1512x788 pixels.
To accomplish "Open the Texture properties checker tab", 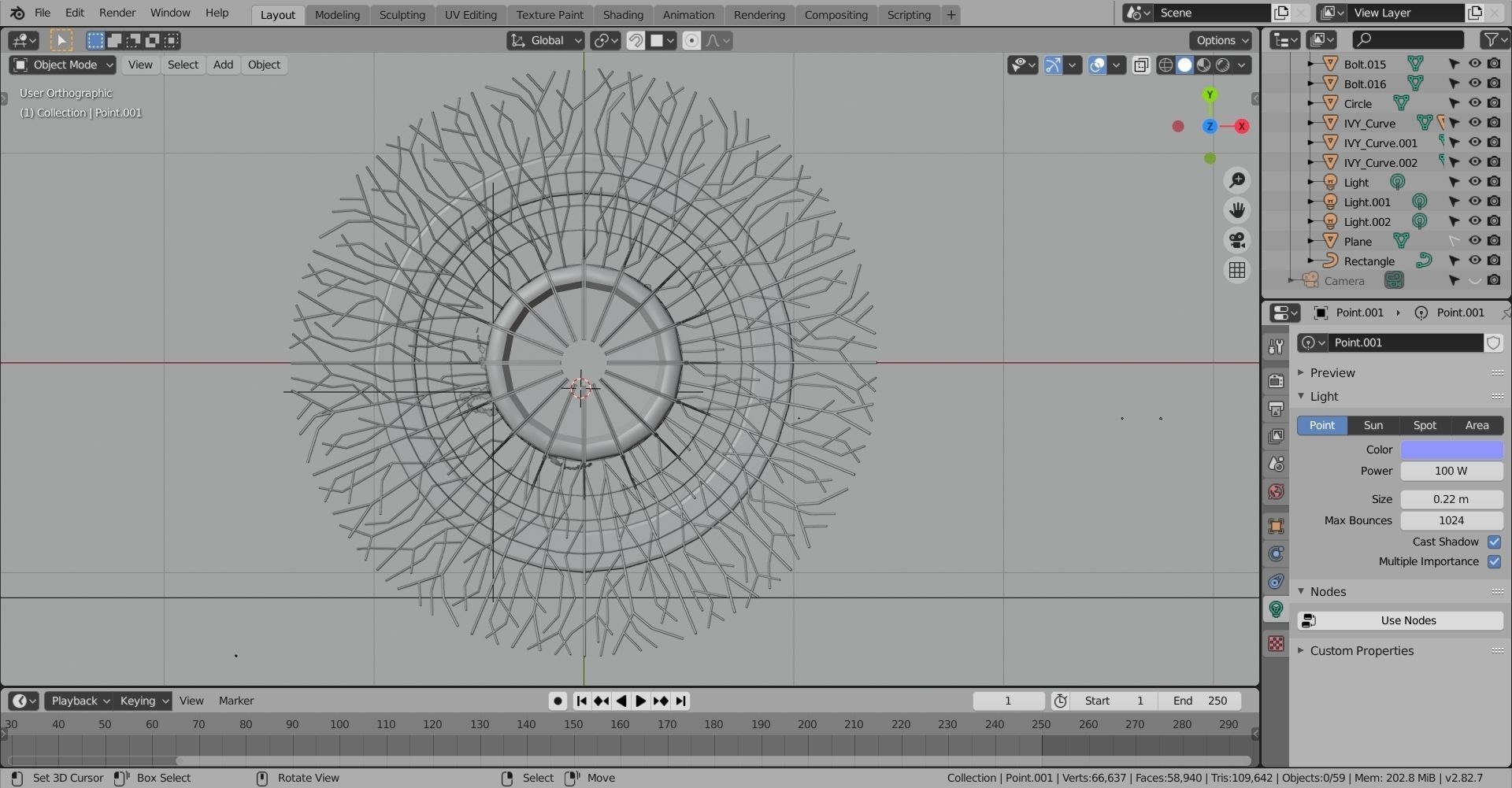I will click(x=1276, y=643).
